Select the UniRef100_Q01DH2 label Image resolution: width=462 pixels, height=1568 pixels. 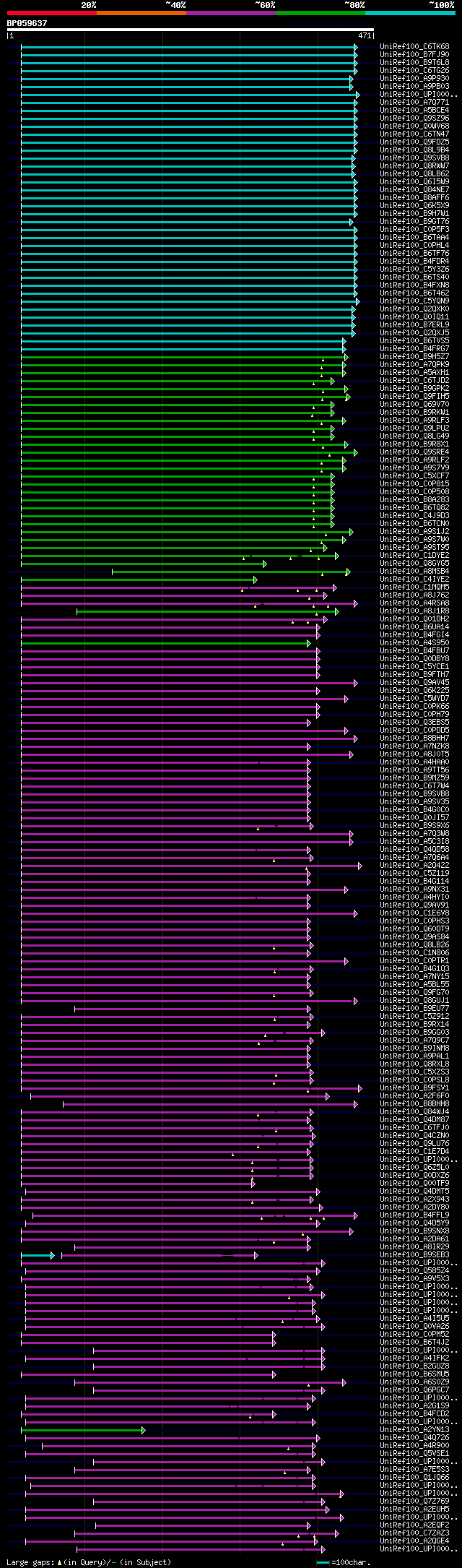coord(414,619)
